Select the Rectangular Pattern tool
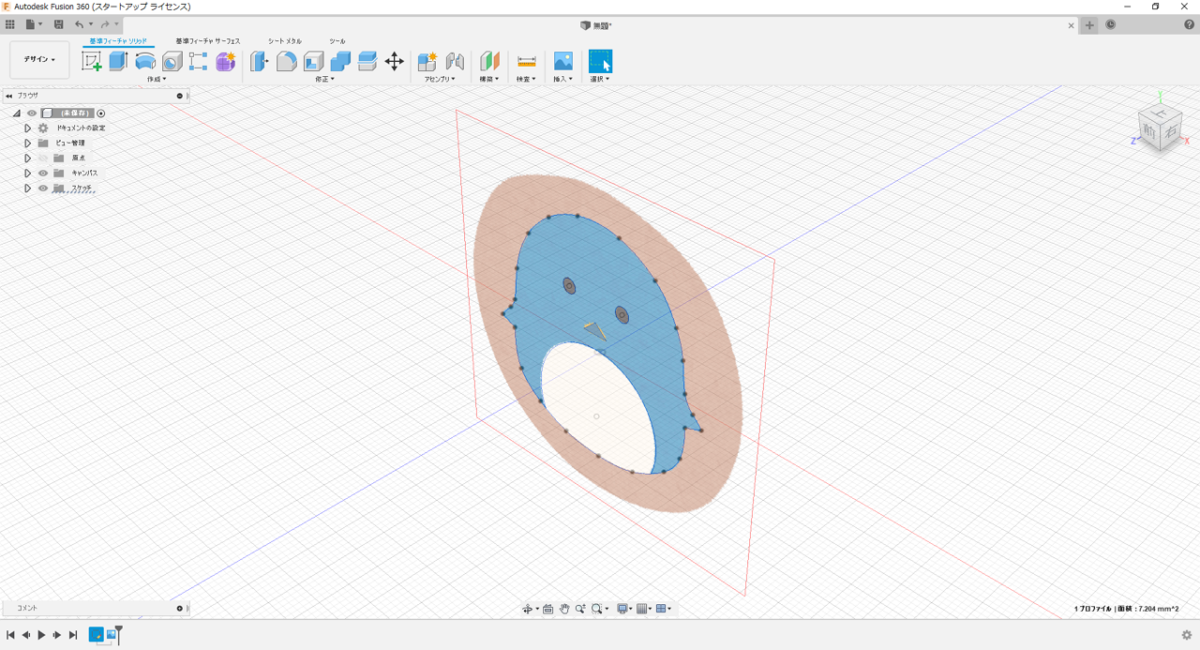Viewport: 1200px width, 650px height. [x=199, y=61]
